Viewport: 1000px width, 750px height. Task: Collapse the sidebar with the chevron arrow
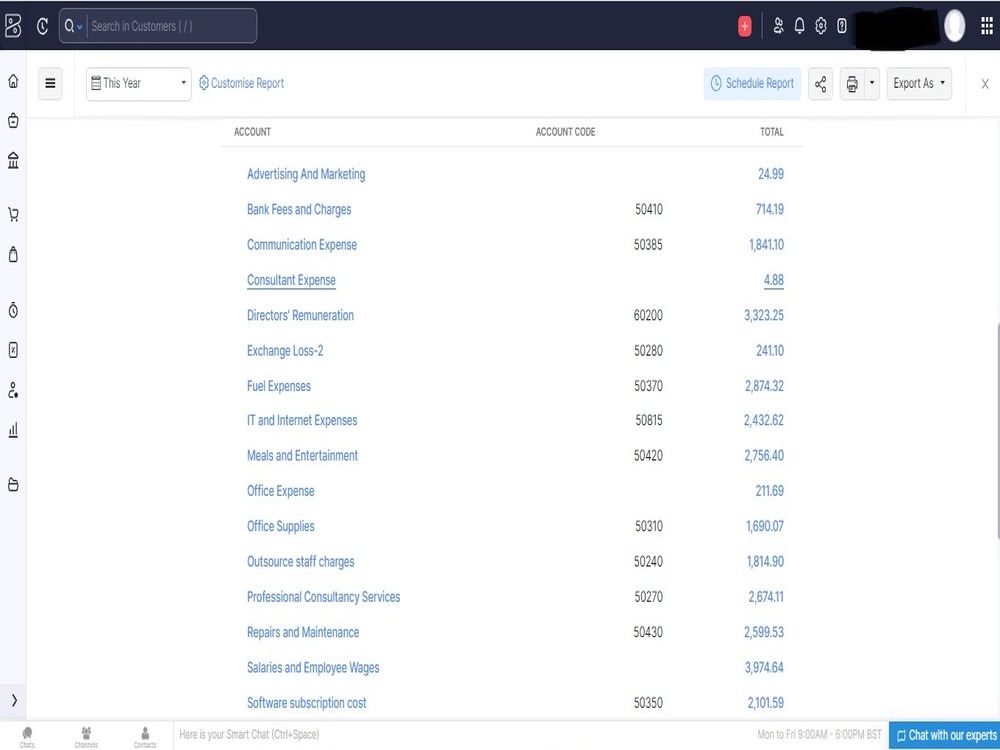12,700
